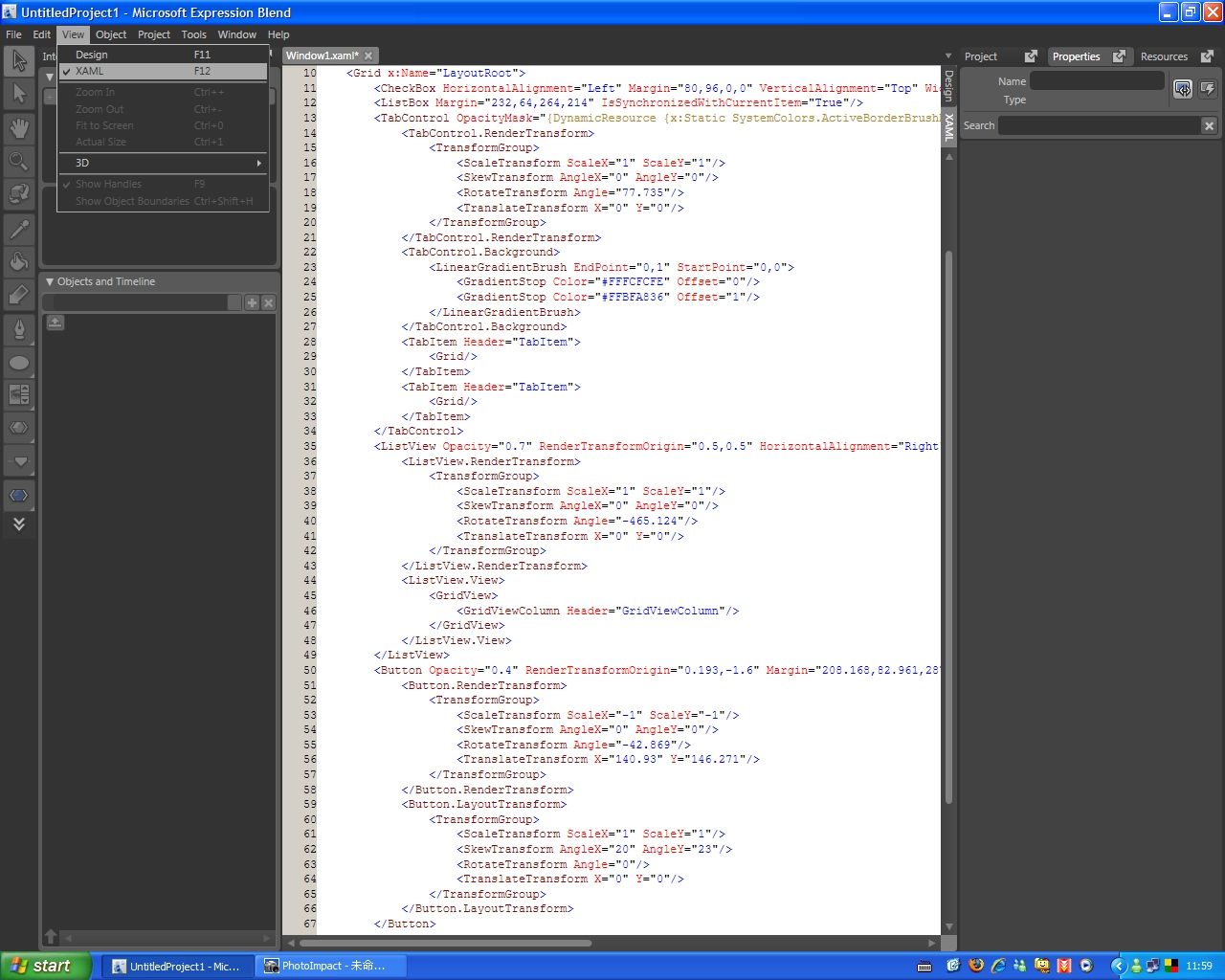This screenshot has width=1225, height=980.
Task: Switch to Design view from View menu
Action: pos(163,55)
